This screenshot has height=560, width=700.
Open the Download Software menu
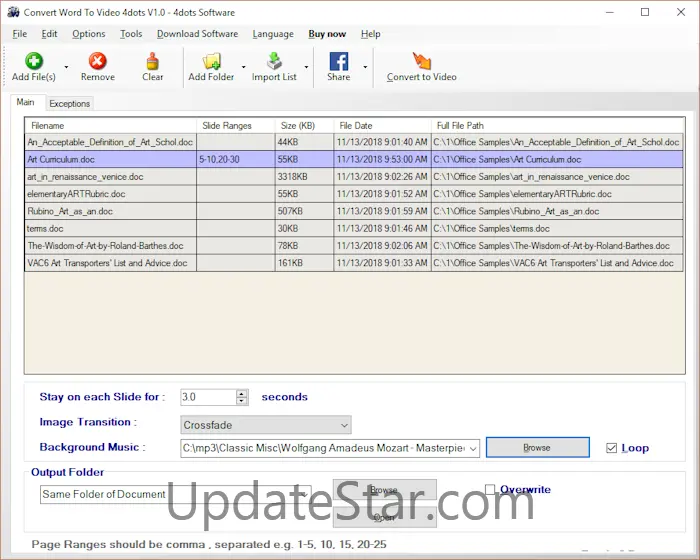[197, 34]
